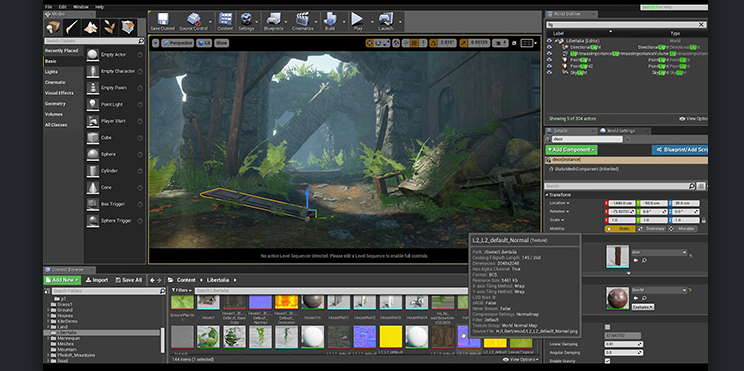Select Cone in the Basic list
The image size is (744, 371).
[114, 187]
